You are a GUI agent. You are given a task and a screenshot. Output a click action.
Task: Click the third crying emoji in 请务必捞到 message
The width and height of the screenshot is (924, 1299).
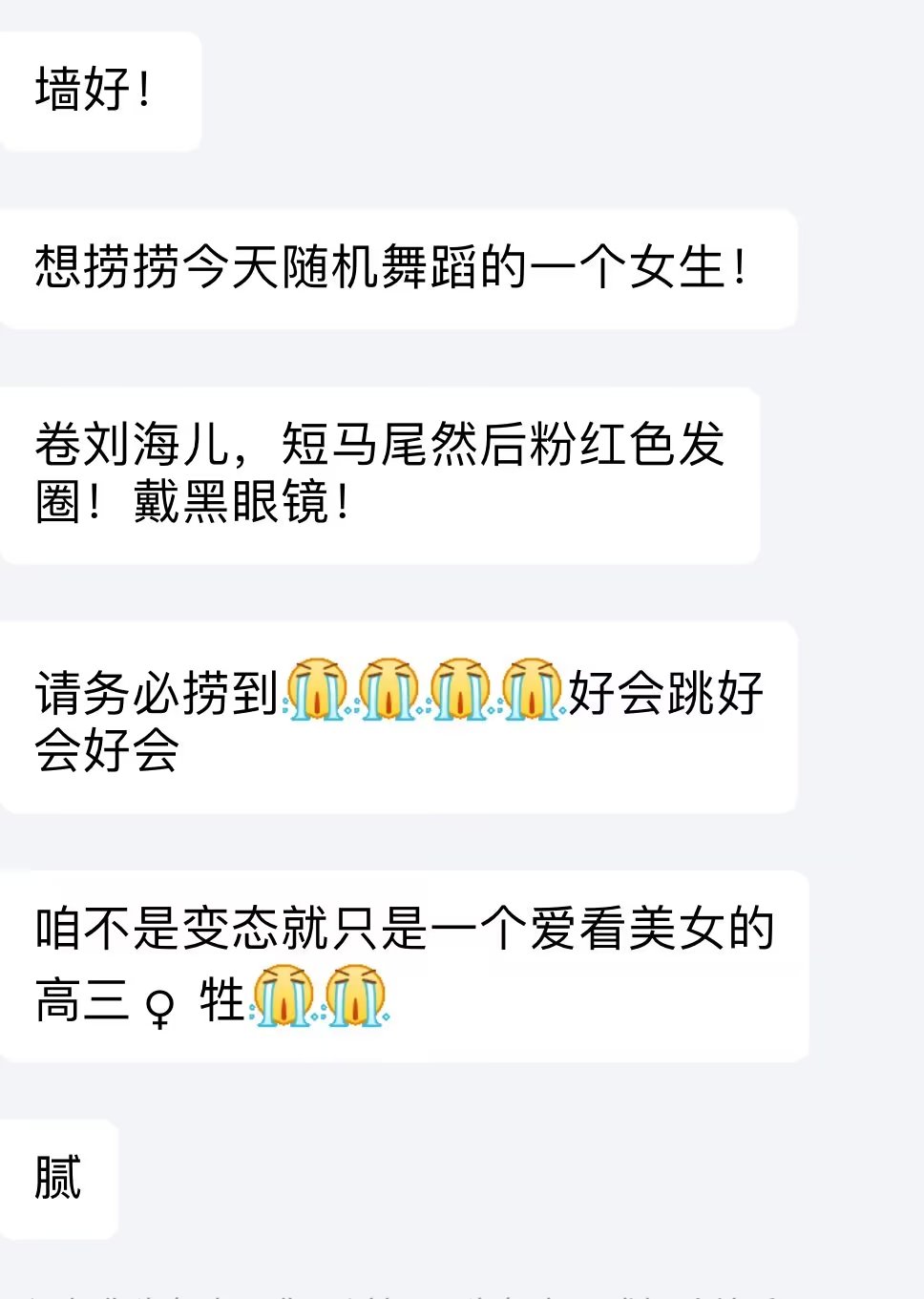pos(459,689)
